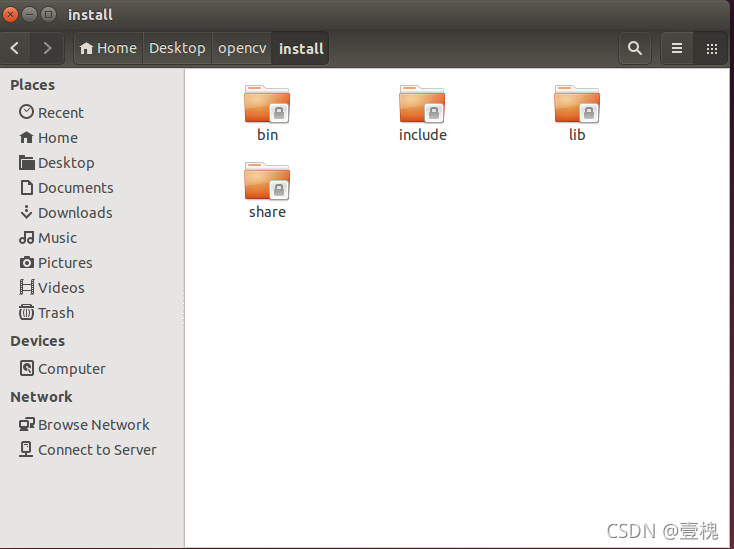Click the Music note icon in sidebar
734x549 pixels.
[26, 237]
